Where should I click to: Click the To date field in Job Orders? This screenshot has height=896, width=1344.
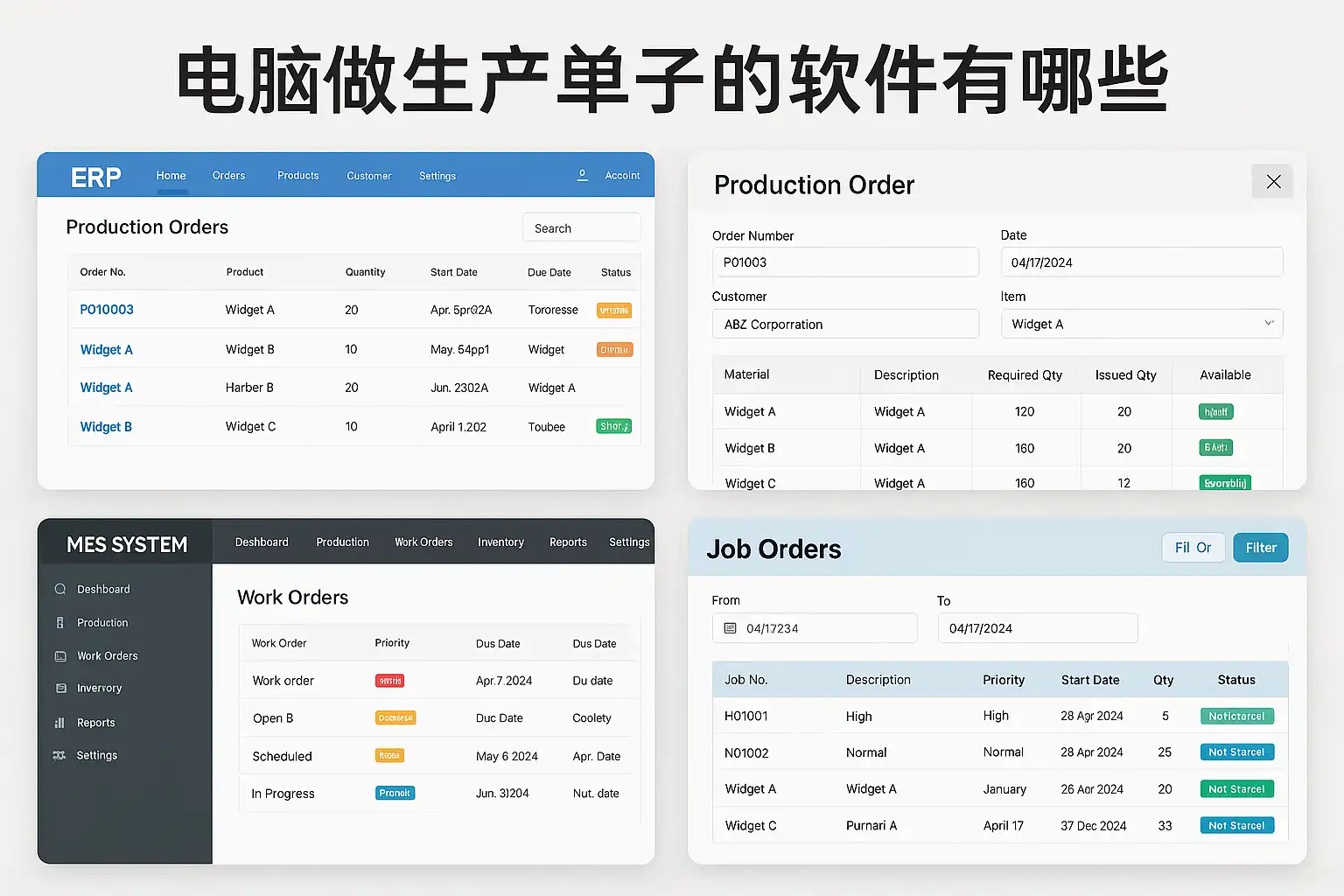tap(1037, 628)
